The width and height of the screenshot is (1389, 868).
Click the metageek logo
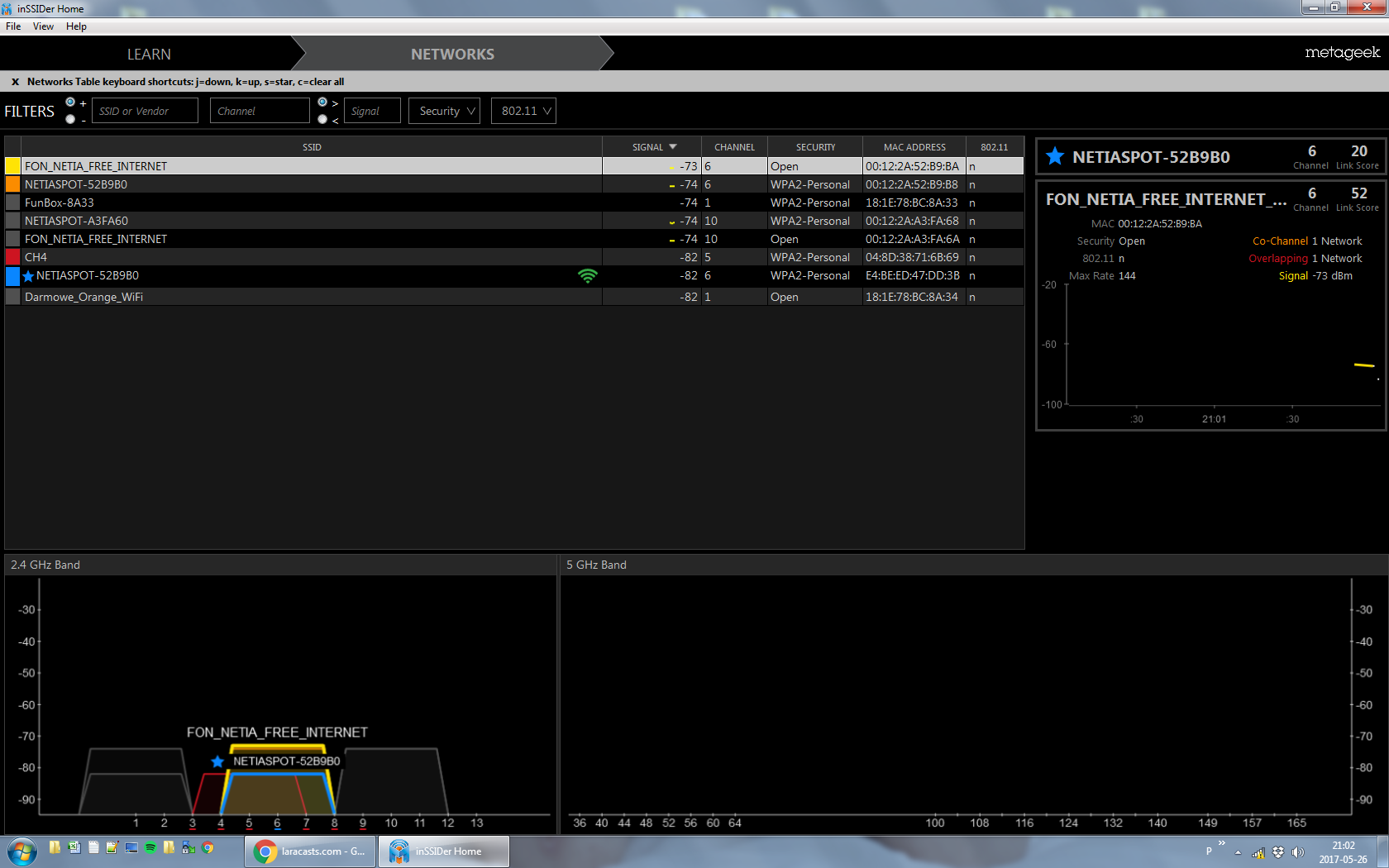(x=1343, y=53)
